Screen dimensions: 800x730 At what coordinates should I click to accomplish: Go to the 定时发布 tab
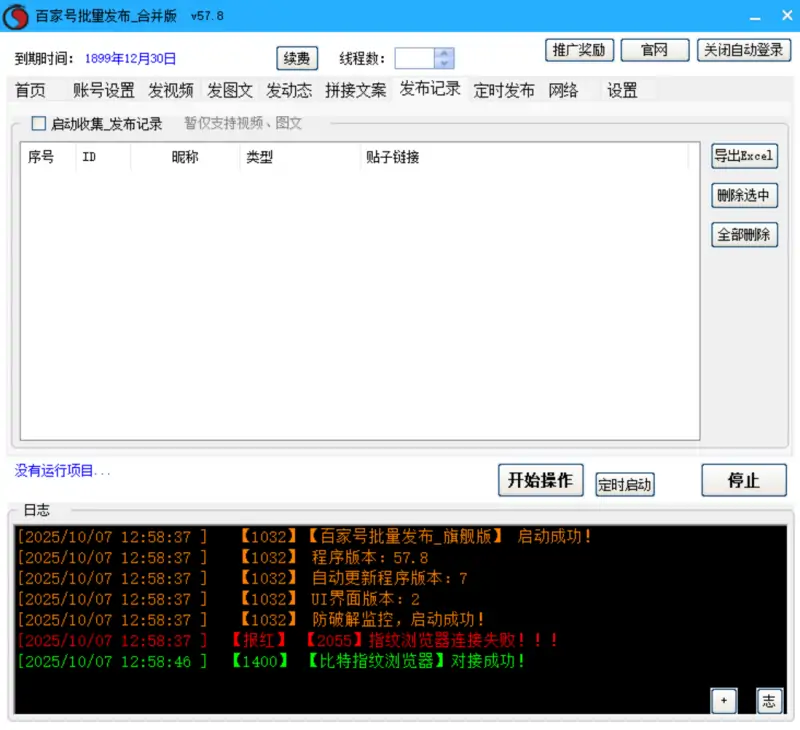click(x=504, y=90)
